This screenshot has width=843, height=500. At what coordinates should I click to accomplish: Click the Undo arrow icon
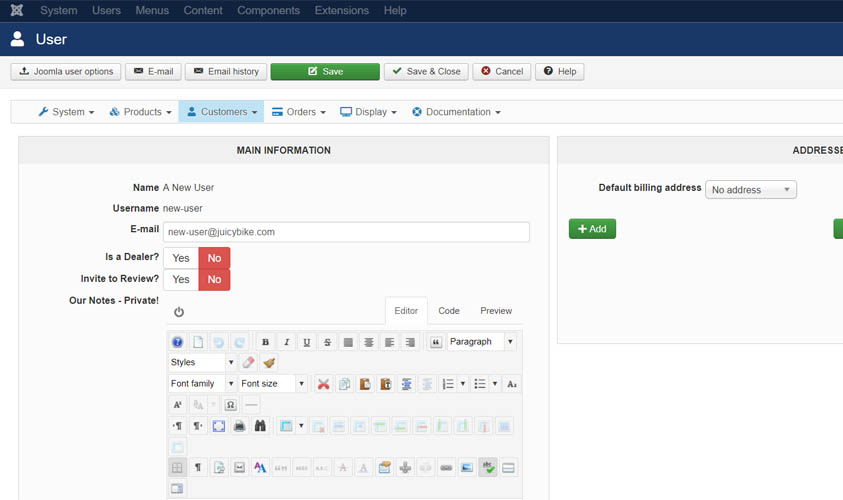[x=218, y=342]
